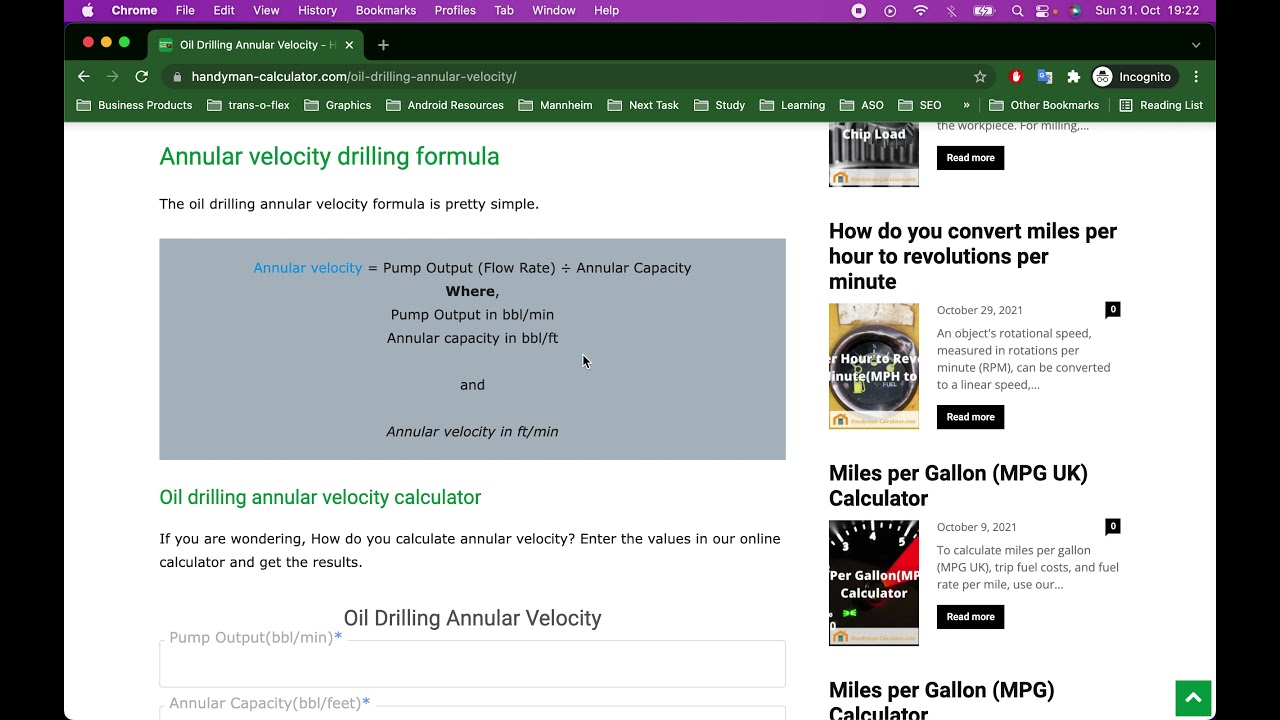The image size is (1280, 720).
Task: Open the View menu
Action: click(x=266, y=10)
